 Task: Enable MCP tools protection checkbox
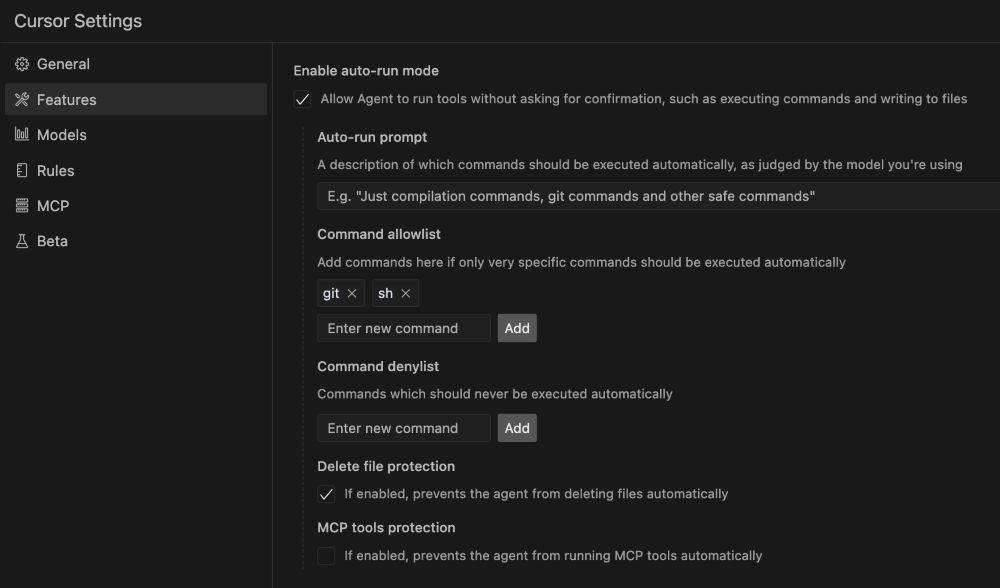coord(326,556)
